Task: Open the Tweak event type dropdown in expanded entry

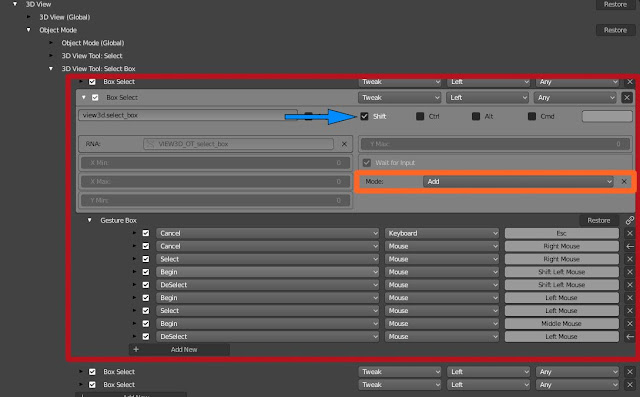Action: click(400, 98)
